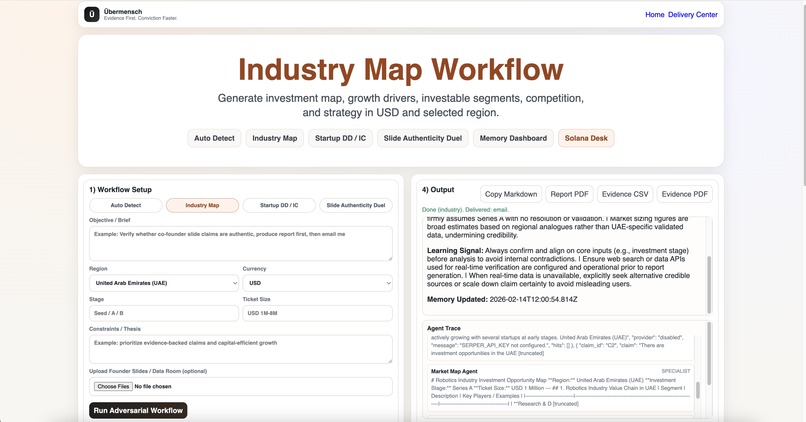Click the Agent Trace inner list scrollbar
Viewport: 806px width, 422px height.
pos(698,390)
